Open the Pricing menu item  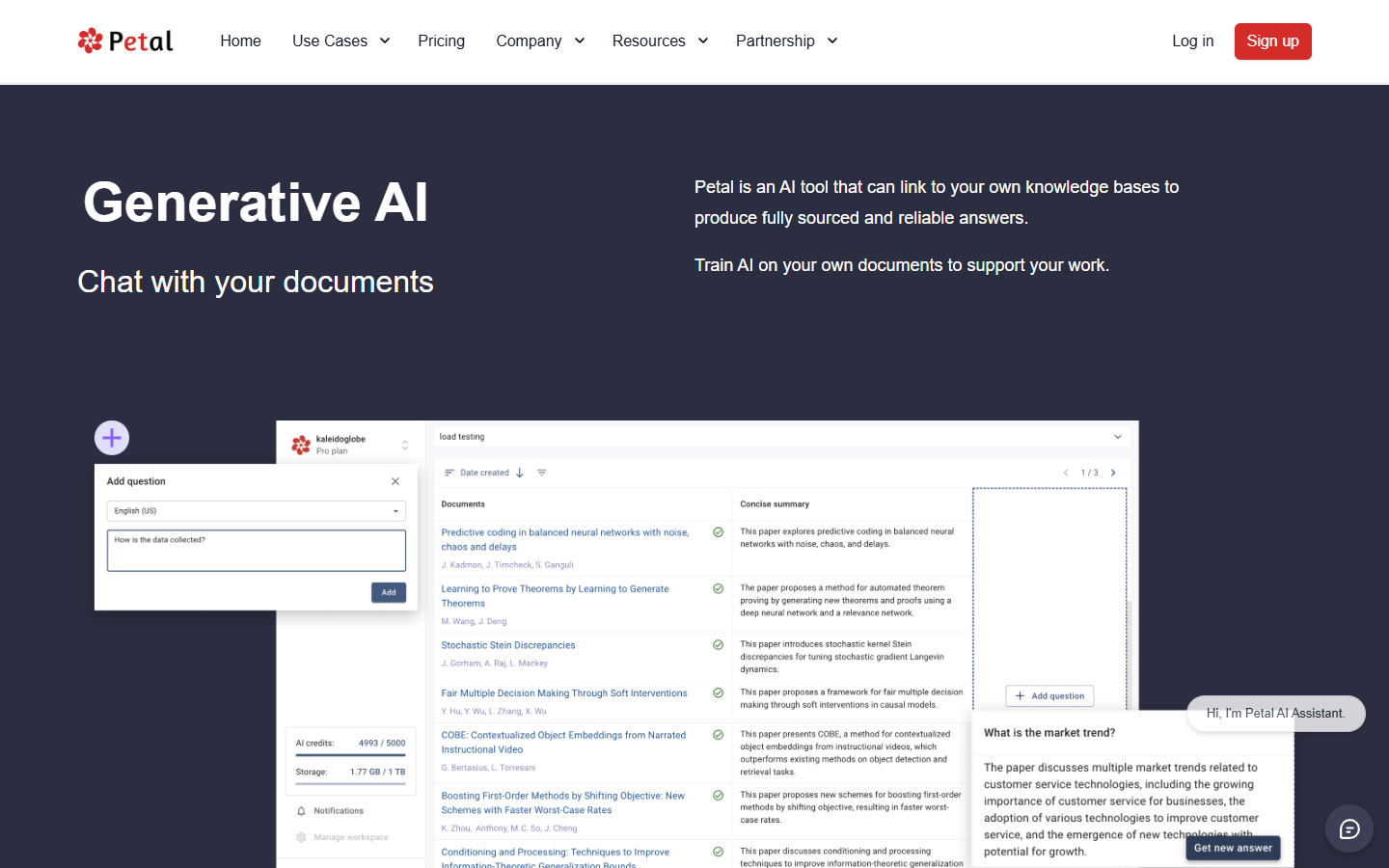tap(442, 41)
